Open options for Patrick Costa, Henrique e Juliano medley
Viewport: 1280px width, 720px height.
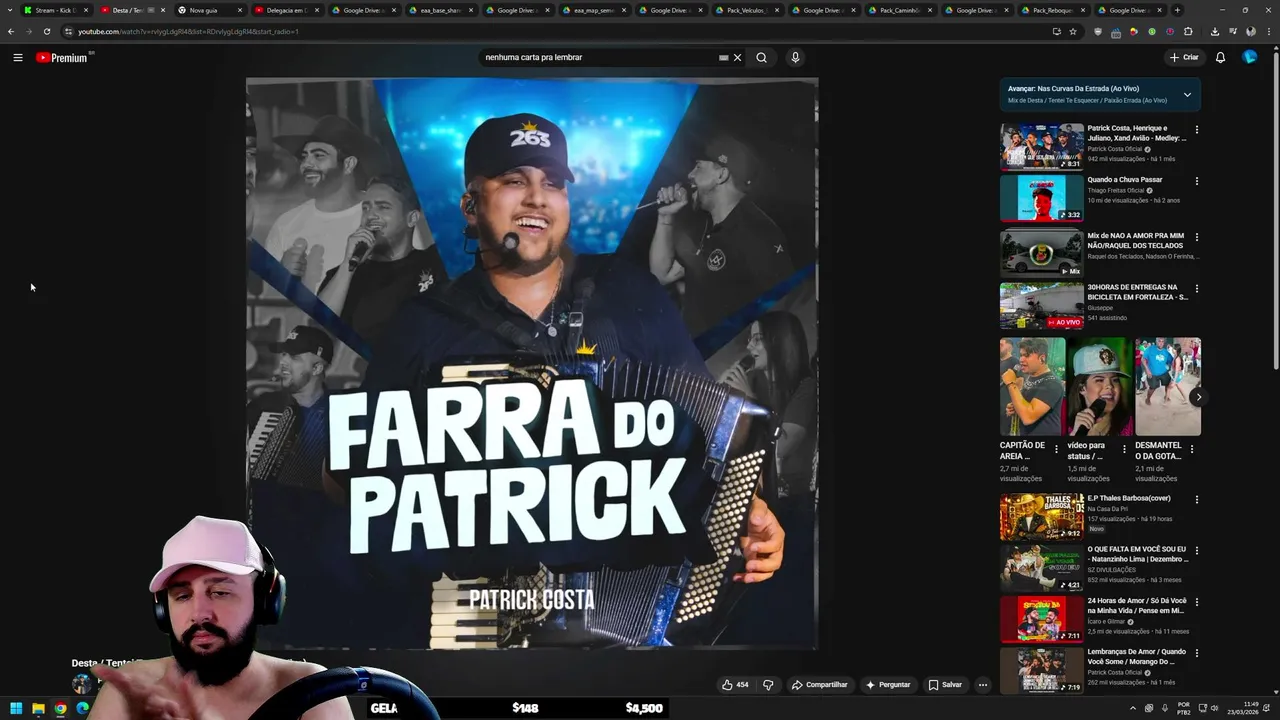click(1196, 130)
